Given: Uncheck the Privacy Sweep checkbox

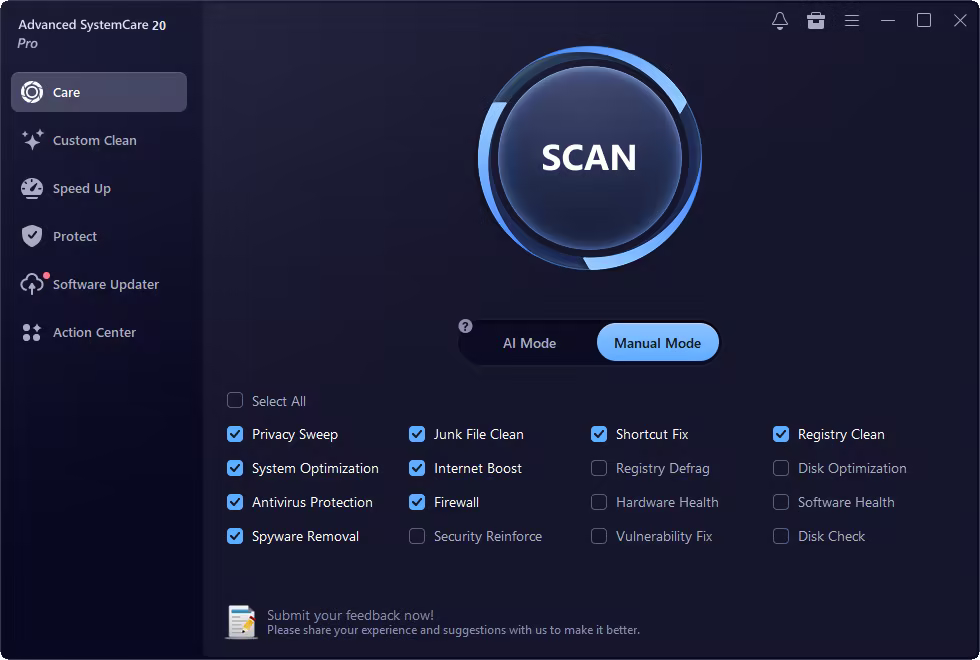Looking at the screenshot, I should click(x=235, y=434).
